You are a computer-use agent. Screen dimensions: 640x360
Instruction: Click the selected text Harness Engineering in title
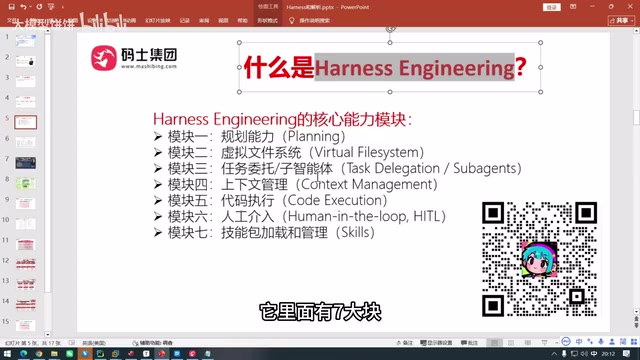click(x=414, y=67)
